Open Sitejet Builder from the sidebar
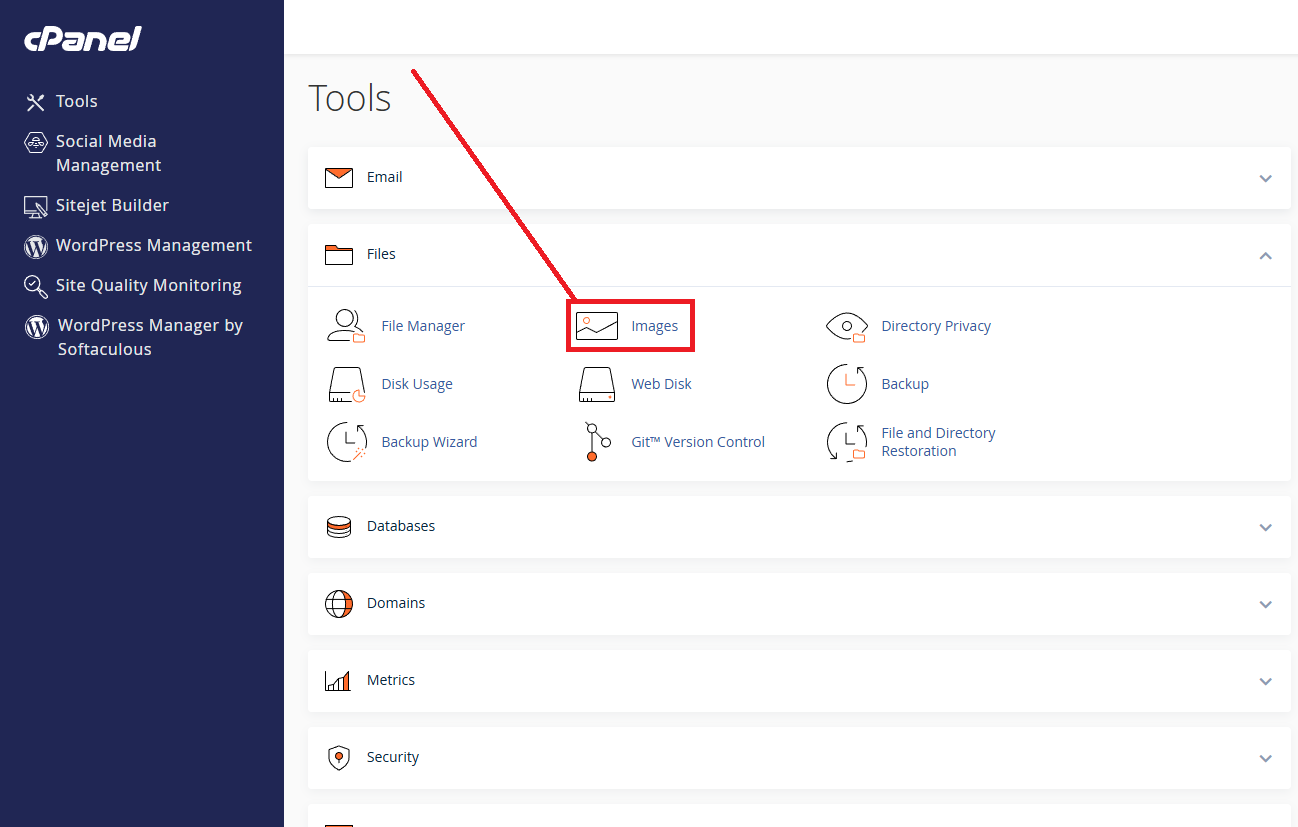This screenshot has height=827, width=1298. point(112,205)
